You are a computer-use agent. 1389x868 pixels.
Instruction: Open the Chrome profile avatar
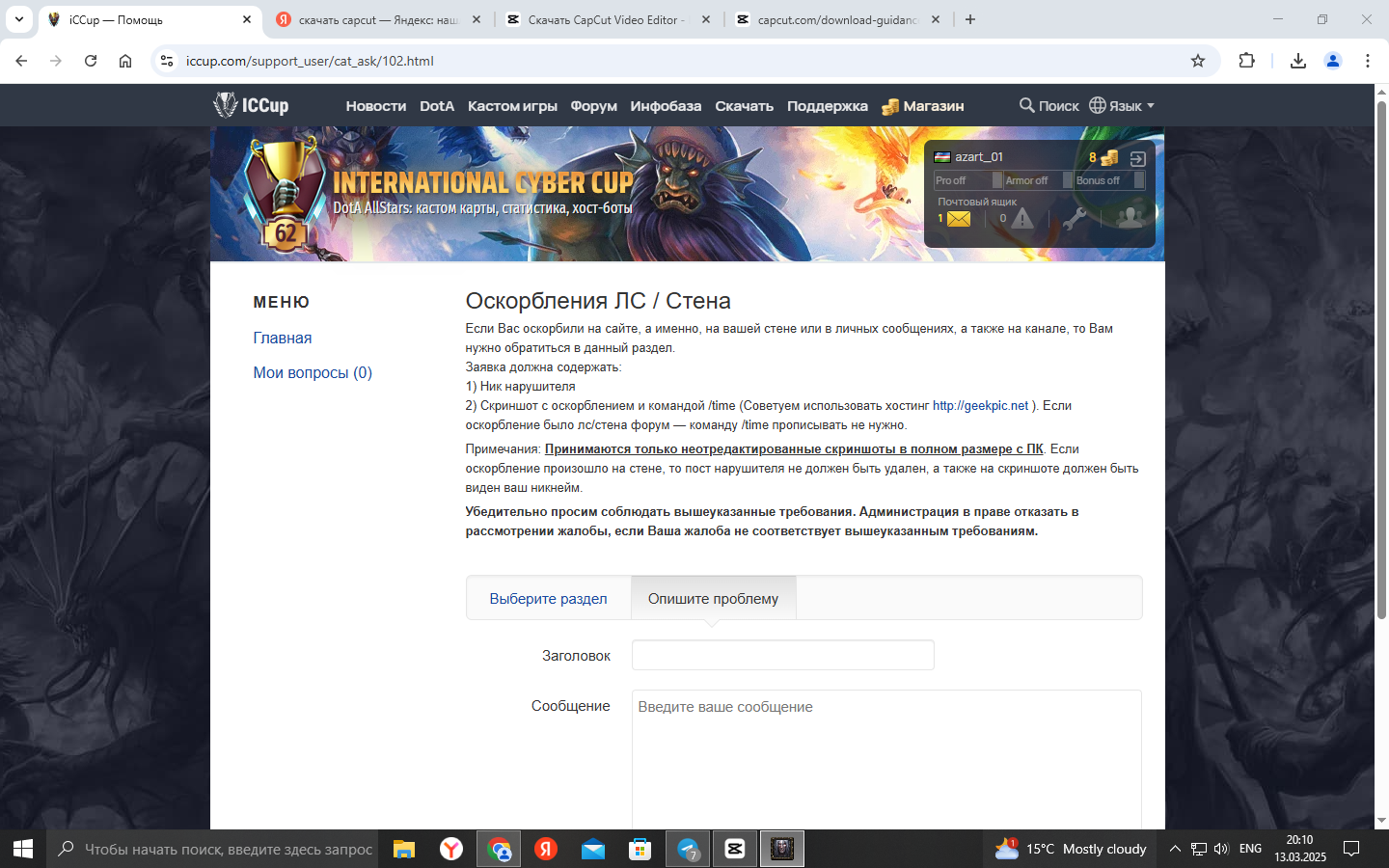(x=1333, y=61)
